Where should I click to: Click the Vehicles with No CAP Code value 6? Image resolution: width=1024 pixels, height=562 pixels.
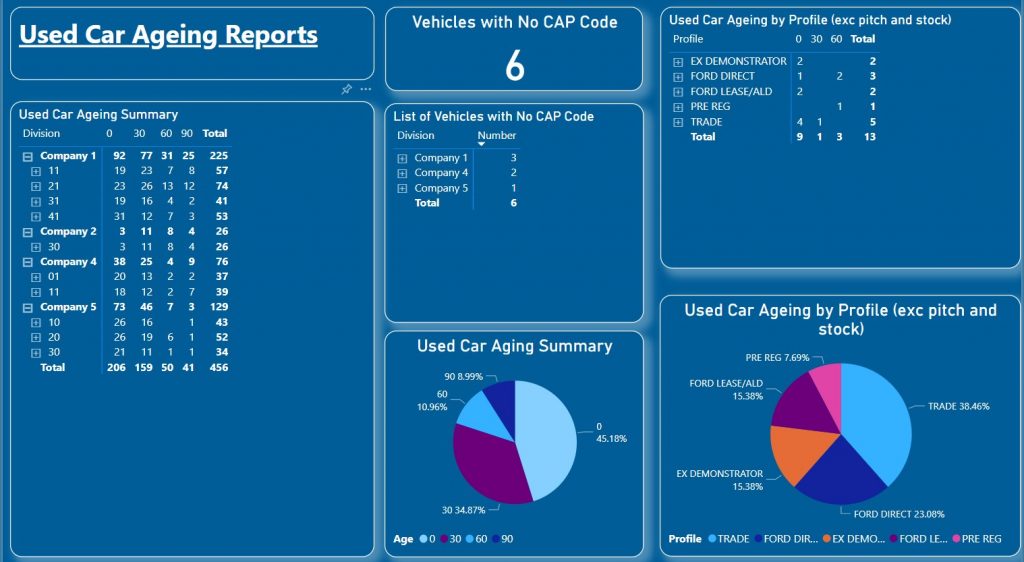coord(514,66)
